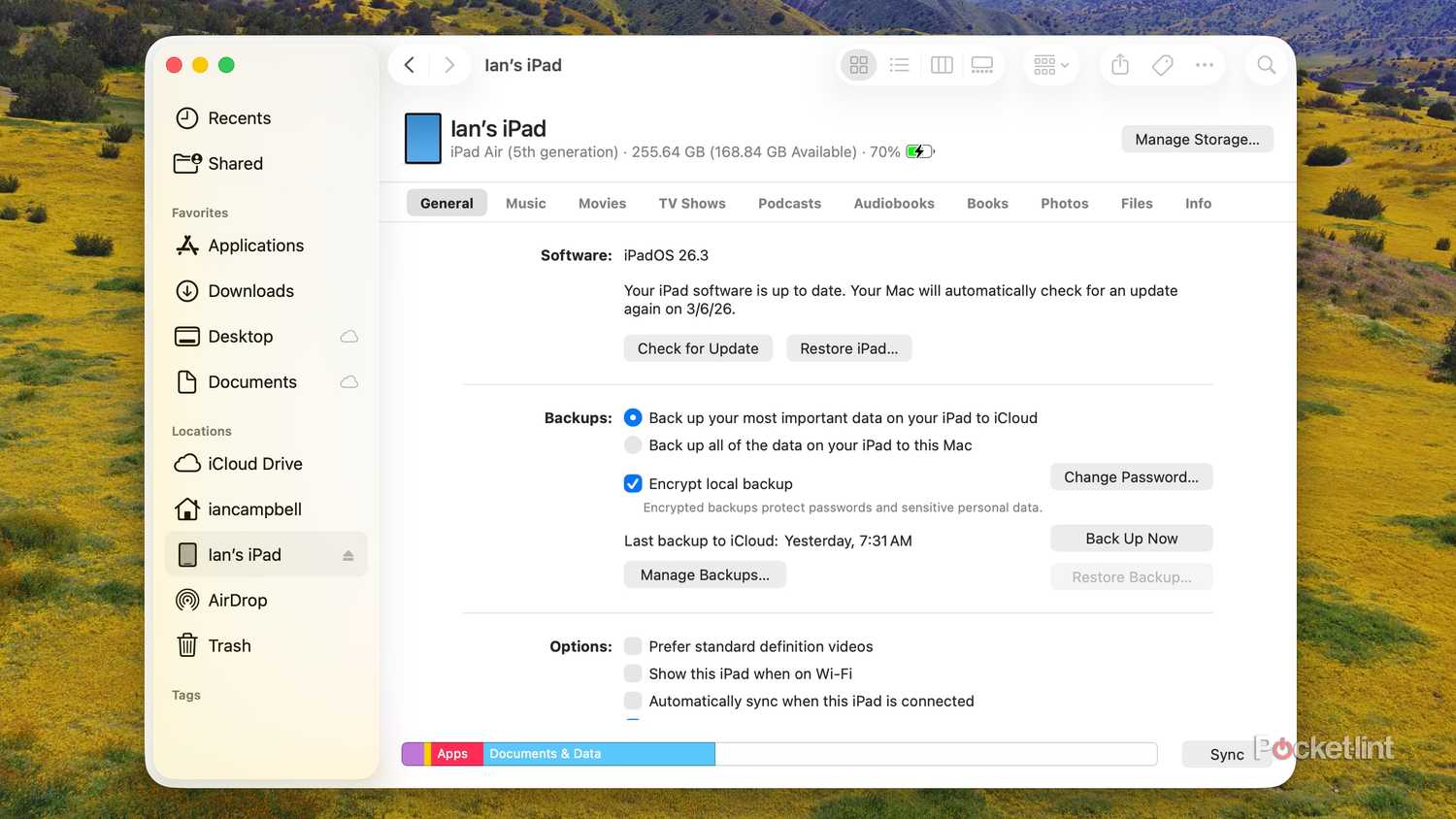The height and width of the screenshot is (819, 1456).
Task: Enable backing up all data to this Mac
Action: [633, 444]
